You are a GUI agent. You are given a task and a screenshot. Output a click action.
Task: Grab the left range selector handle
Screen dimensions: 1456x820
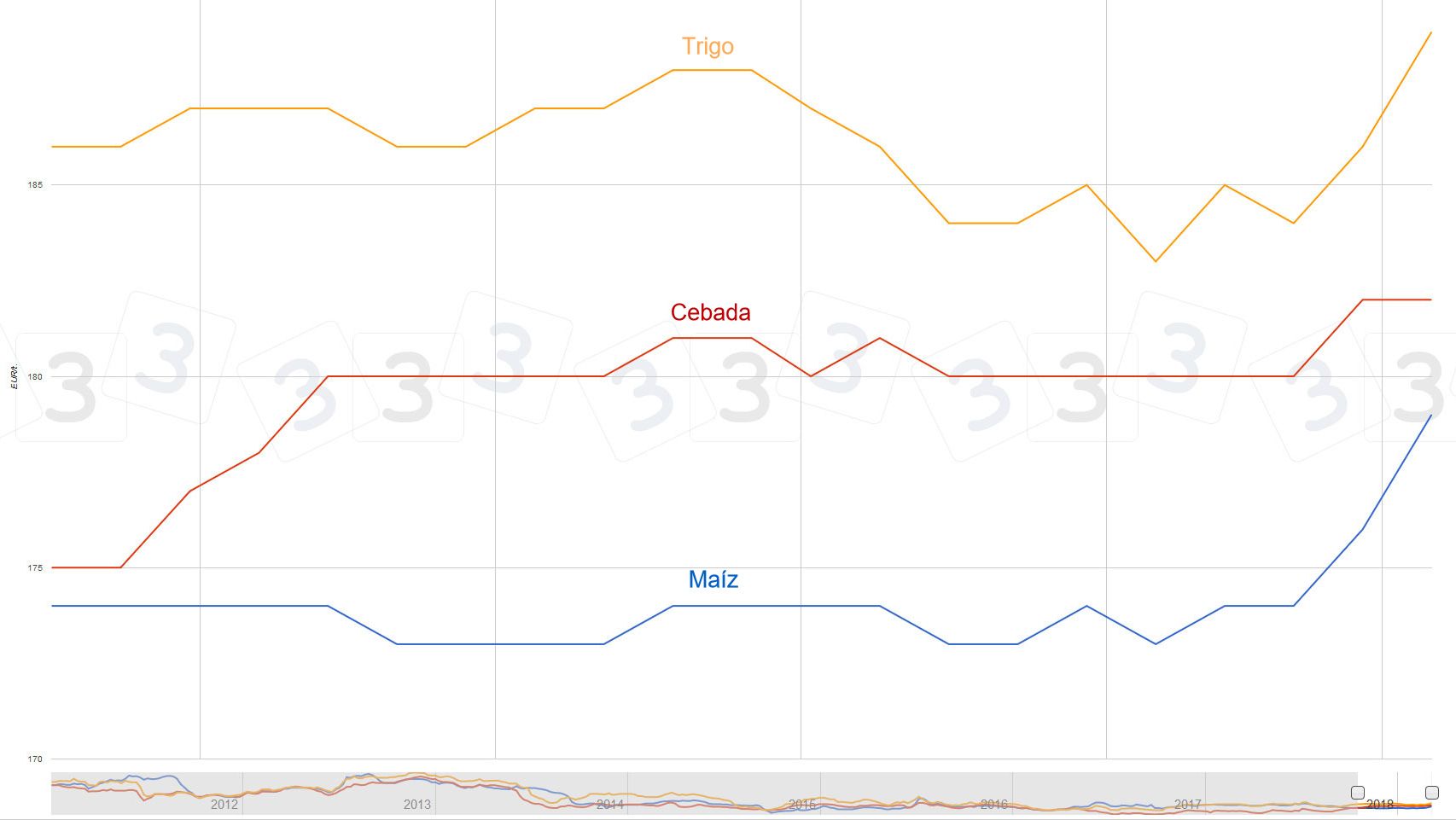tap(1358, 793)
